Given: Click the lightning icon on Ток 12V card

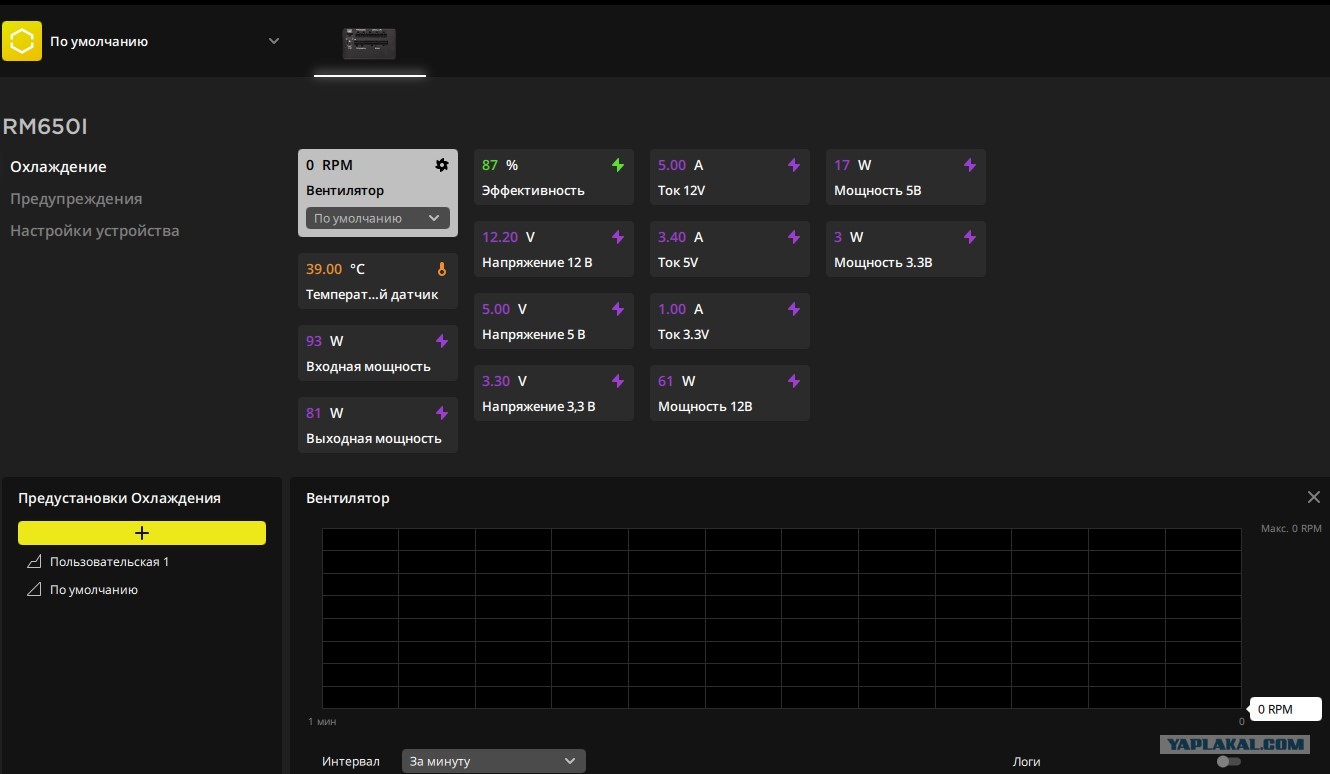Looking at the screenshot, I should (794, 165).
